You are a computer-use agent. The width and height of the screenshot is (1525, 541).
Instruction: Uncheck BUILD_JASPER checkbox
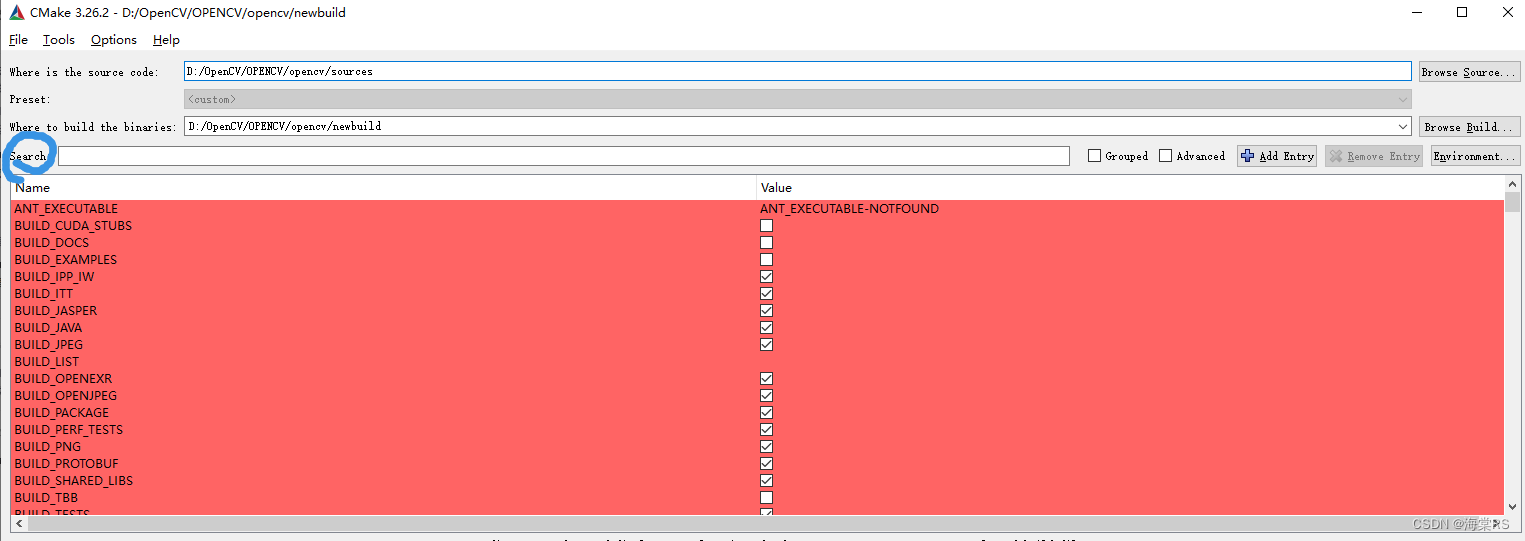(767, 311)
